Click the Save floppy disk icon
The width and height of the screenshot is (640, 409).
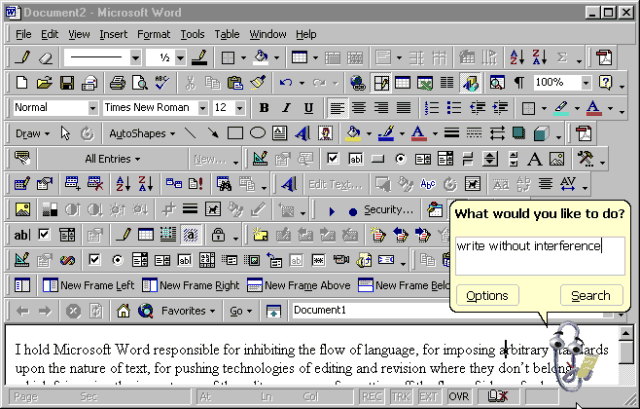tap(67, 83)
